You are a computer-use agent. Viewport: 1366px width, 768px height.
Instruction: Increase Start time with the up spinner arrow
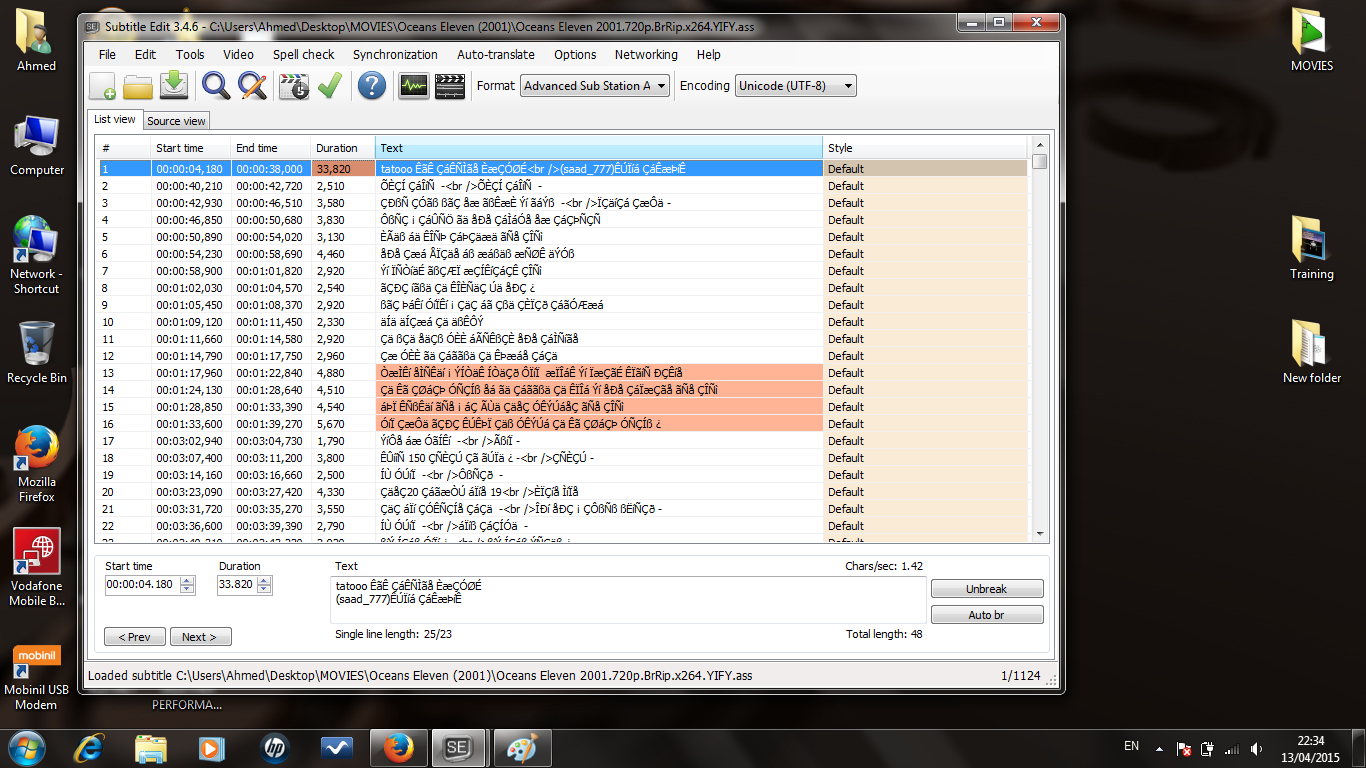[187, 581]
